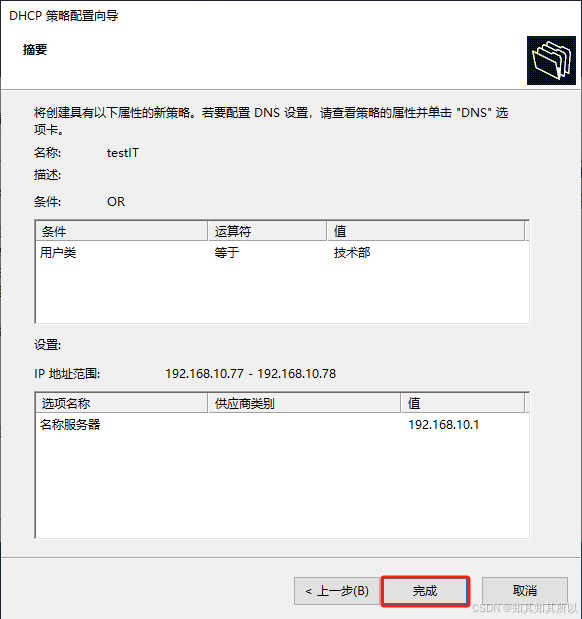Click the options table 值 header
Viewport: 582px width, 619px height.
pos(463,403)
